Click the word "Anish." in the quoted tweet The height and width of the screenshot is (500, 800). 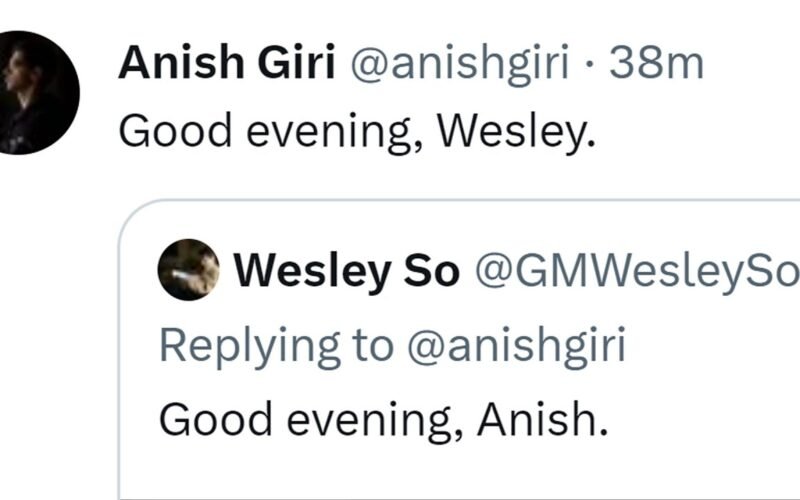542,419
